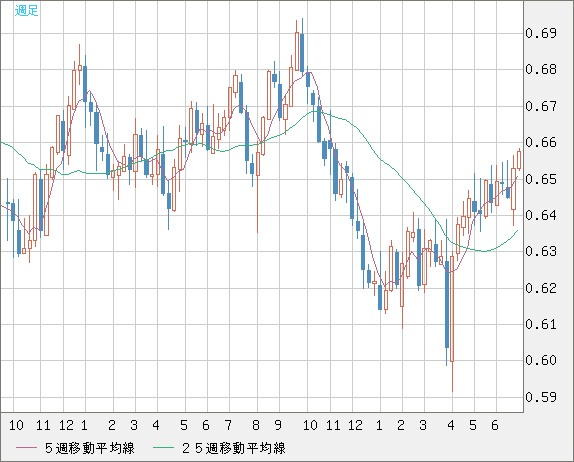The height and width of the screenshot is (462, 574).
Task: Click the green 25-week legend line swatch
Action: click(163, 448)
